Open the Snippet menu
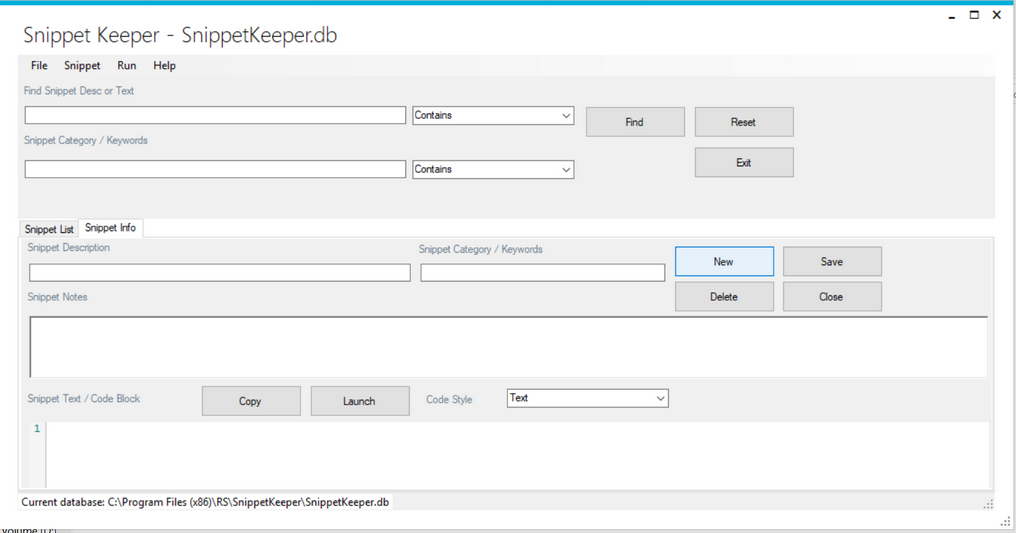This screenshot has width=1016, height=533. pyautogui.click(x=82, y=65)
